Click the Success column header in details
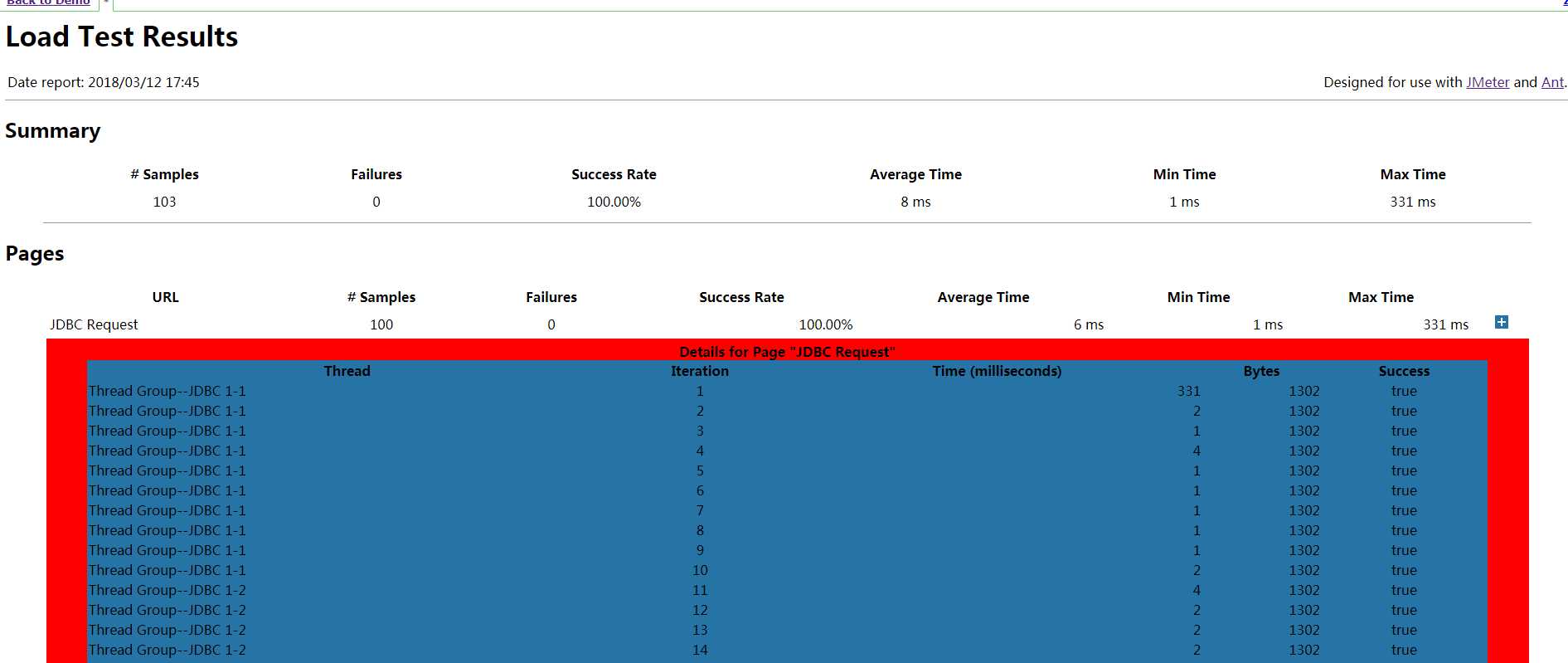 1404,371
